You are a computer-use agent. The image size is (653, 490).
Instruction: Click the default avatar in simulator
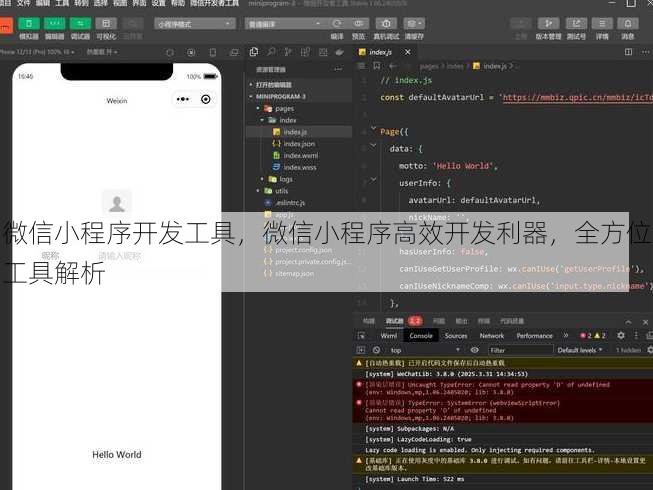tap(117, 203)
